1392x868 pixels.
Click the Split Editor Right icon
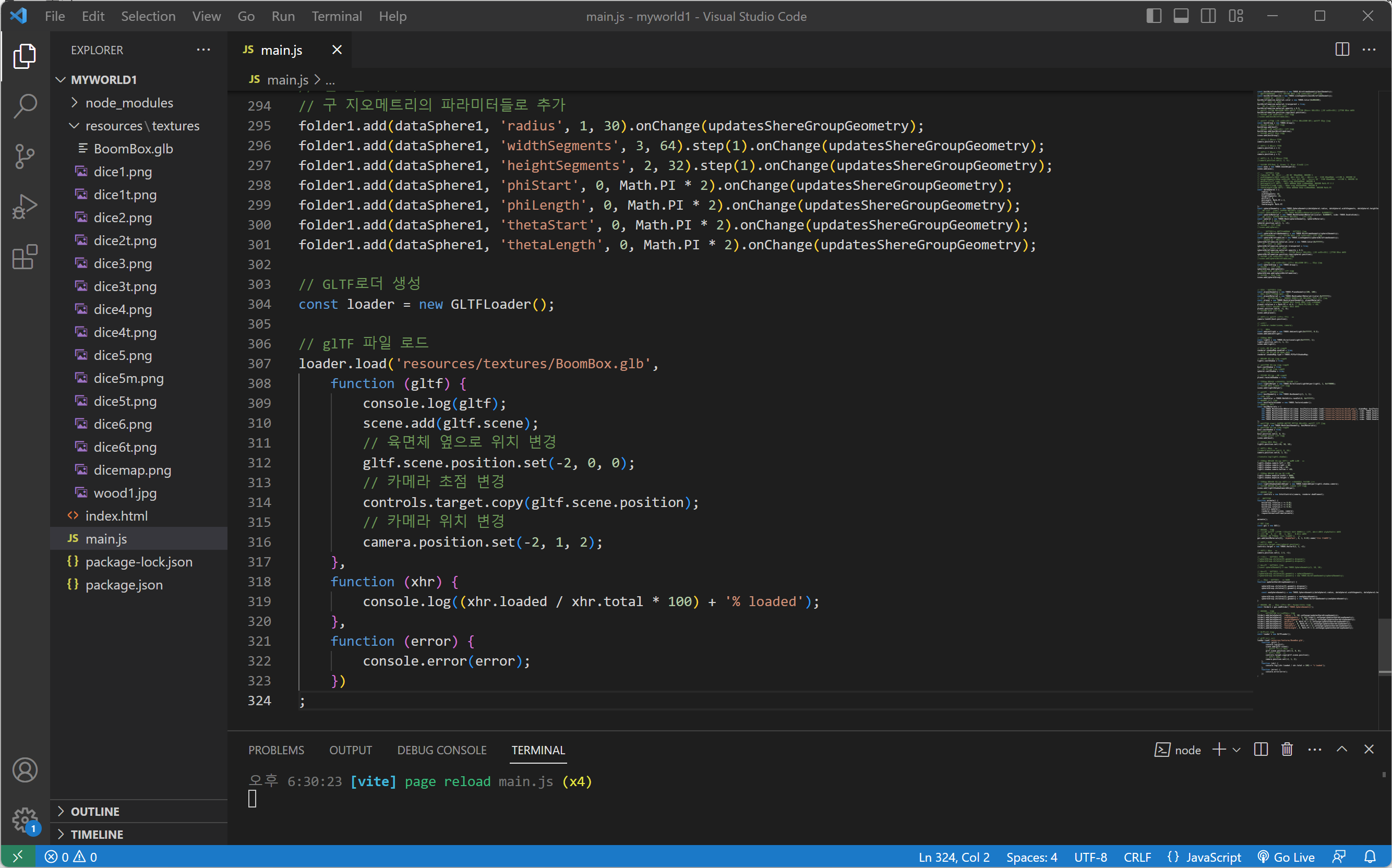(1341, 50)
